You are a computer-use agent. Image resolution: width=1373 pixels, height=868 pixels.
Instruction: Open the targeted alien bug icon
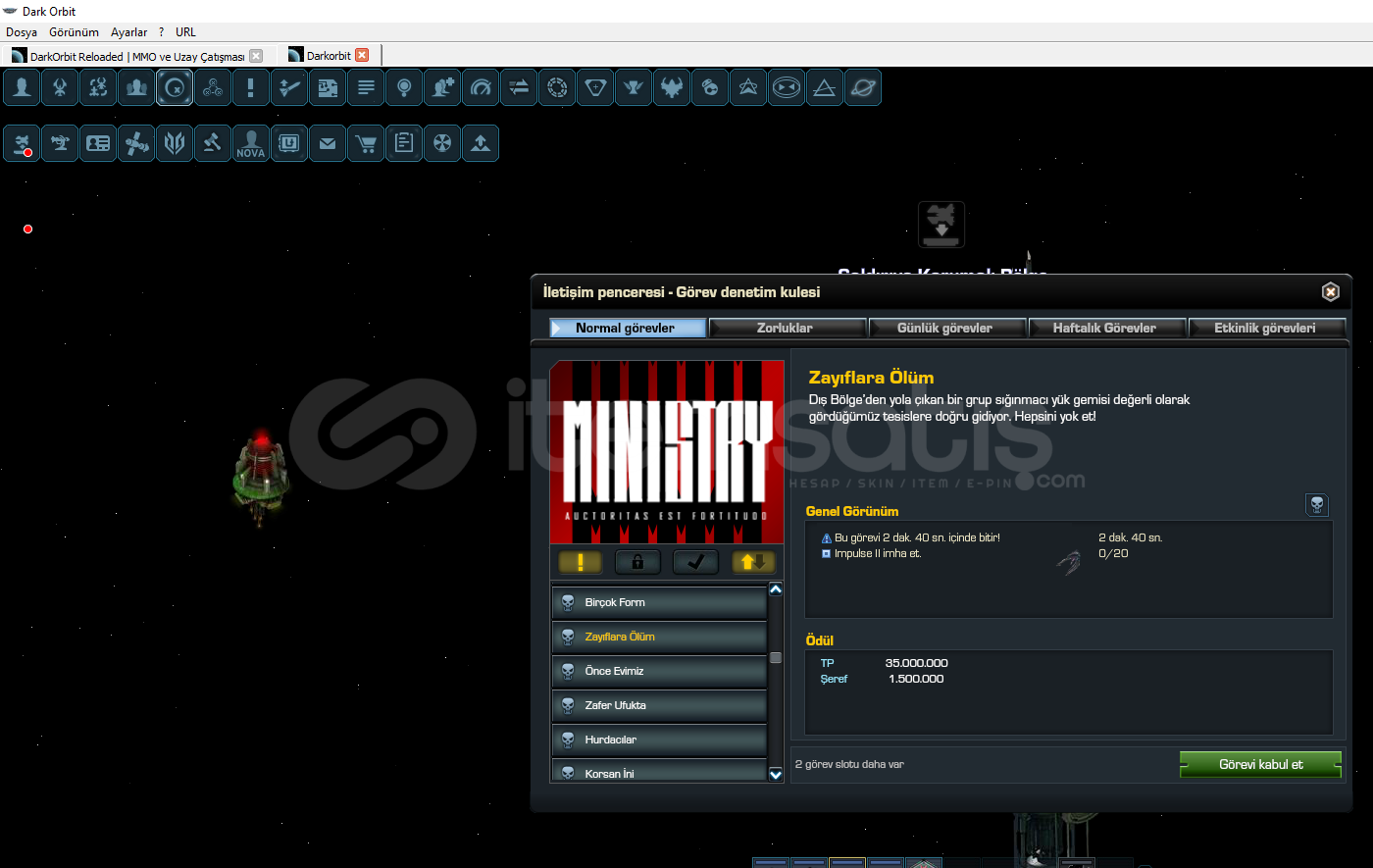pyautogui.click(x=98, y=87)
